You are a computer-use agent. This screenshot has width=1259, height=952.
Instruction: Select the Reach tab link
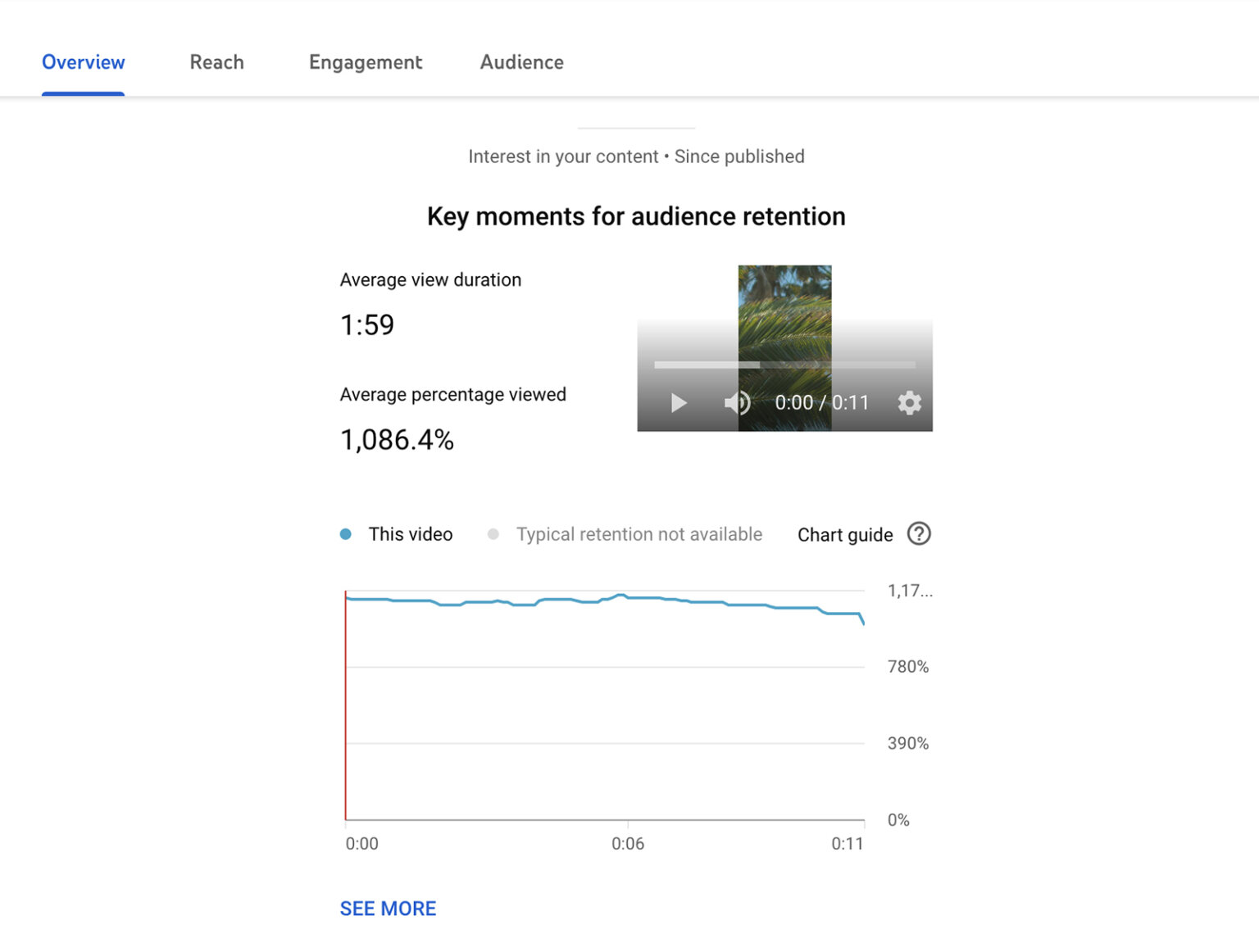point(216,62)
